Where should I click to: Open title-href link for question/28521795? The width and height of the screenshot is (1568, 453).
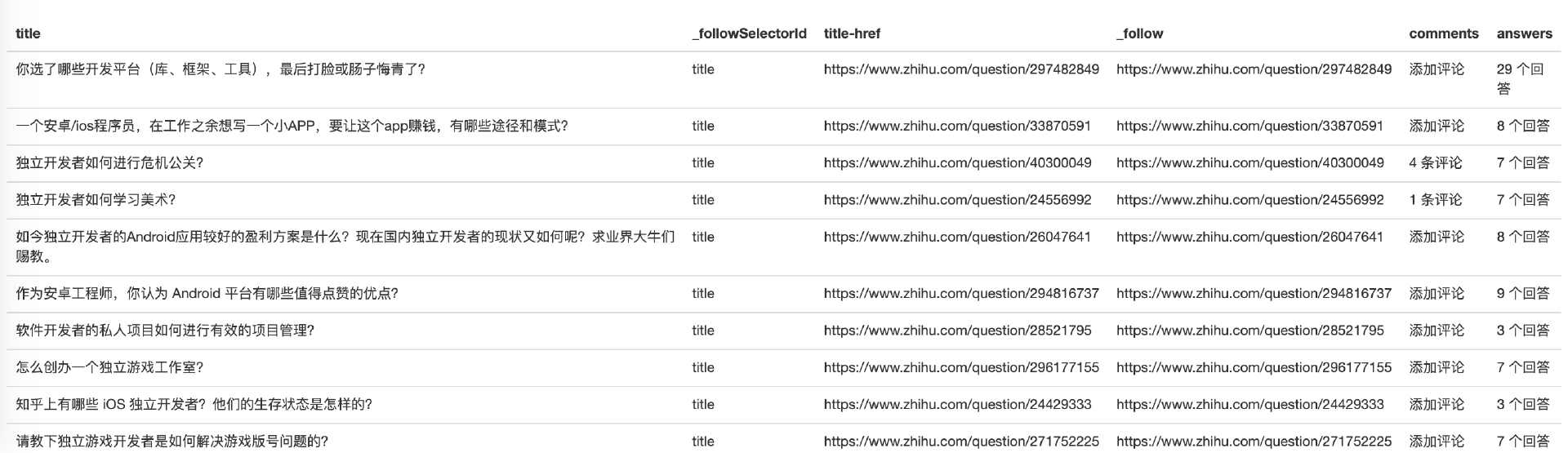point(957,331)
